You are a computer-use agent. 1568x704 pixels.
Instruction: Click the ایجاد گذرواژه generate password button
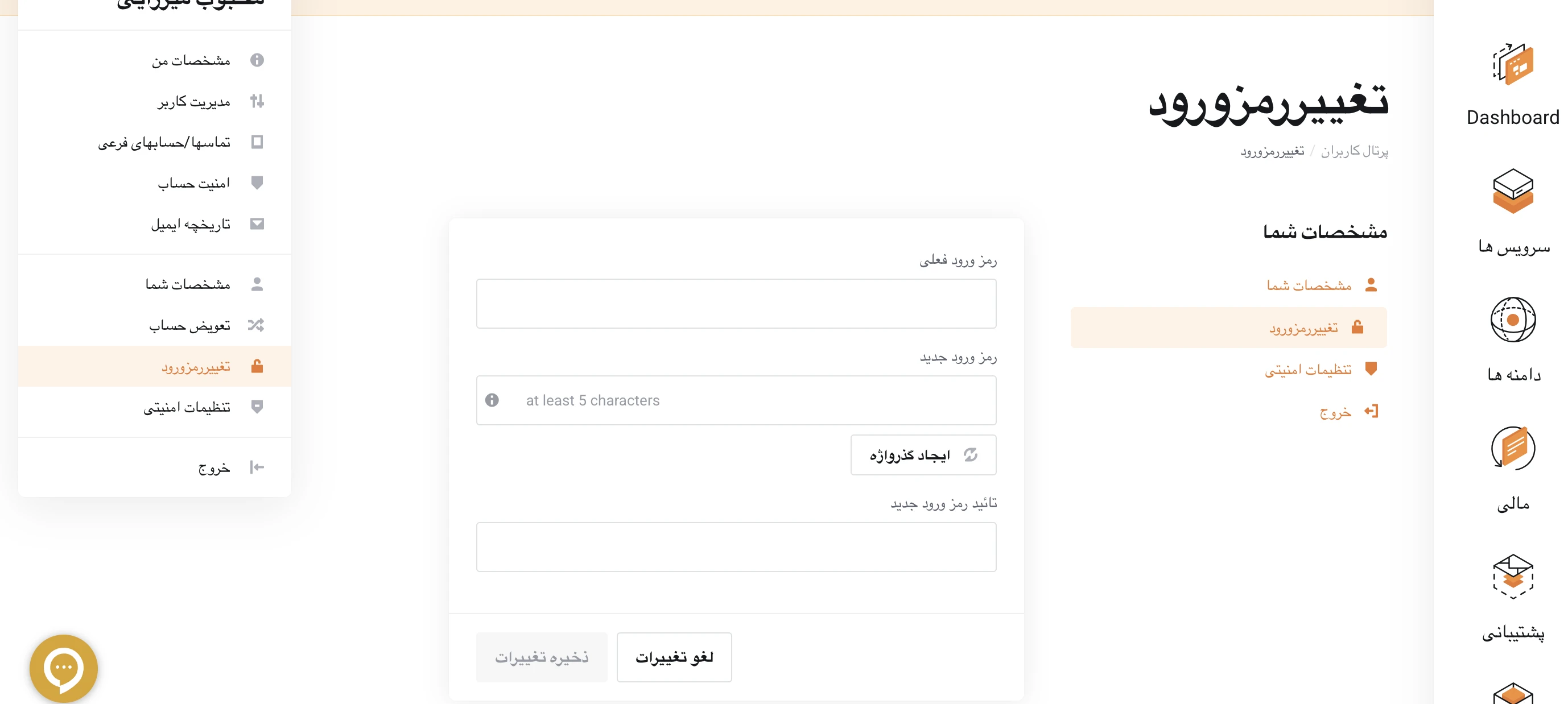(923, 454)
